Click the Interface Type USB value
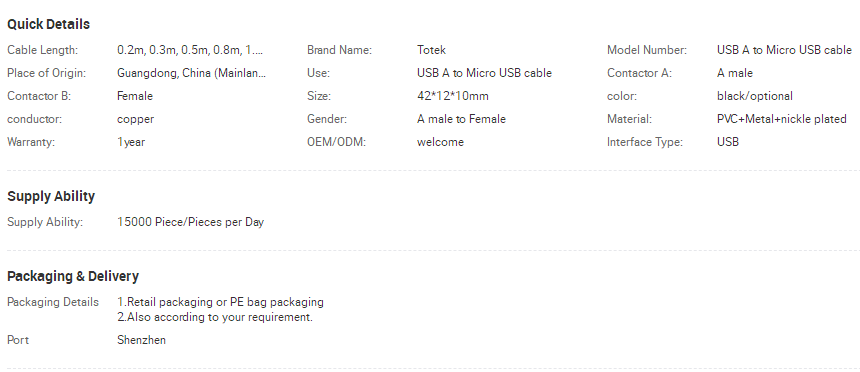The image size is (860, 372). point(728,142)
